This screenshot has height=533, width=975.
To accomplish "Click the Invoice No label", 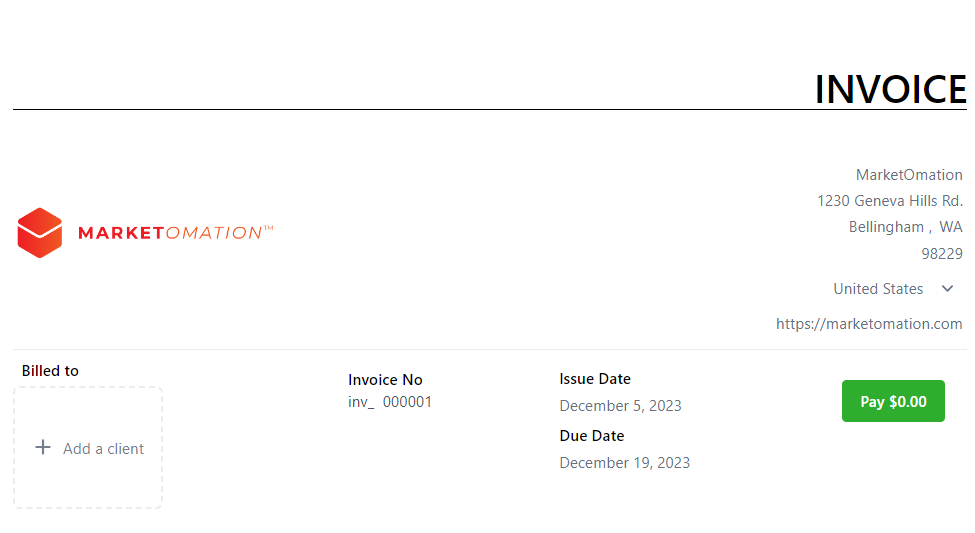I will (x=385, y=379).
